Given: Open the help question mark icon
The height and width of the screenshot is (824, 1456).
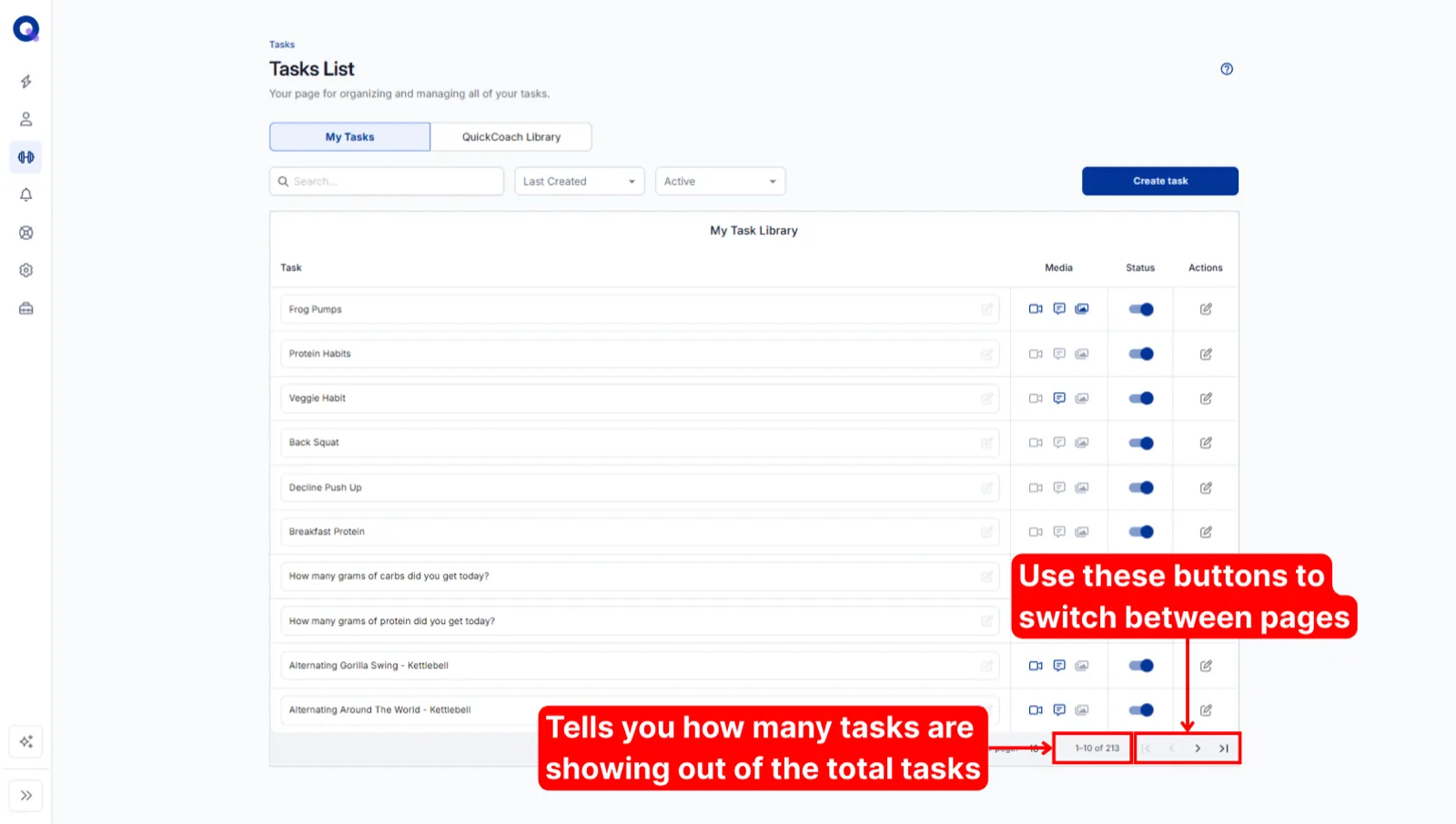Looking at the screenshot, I should [x=1227, y=69].
